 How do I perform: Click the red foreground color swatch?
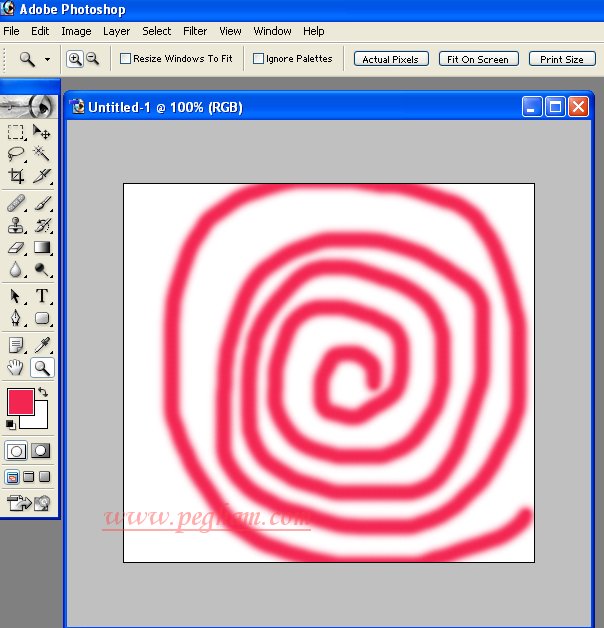point(20,402)
